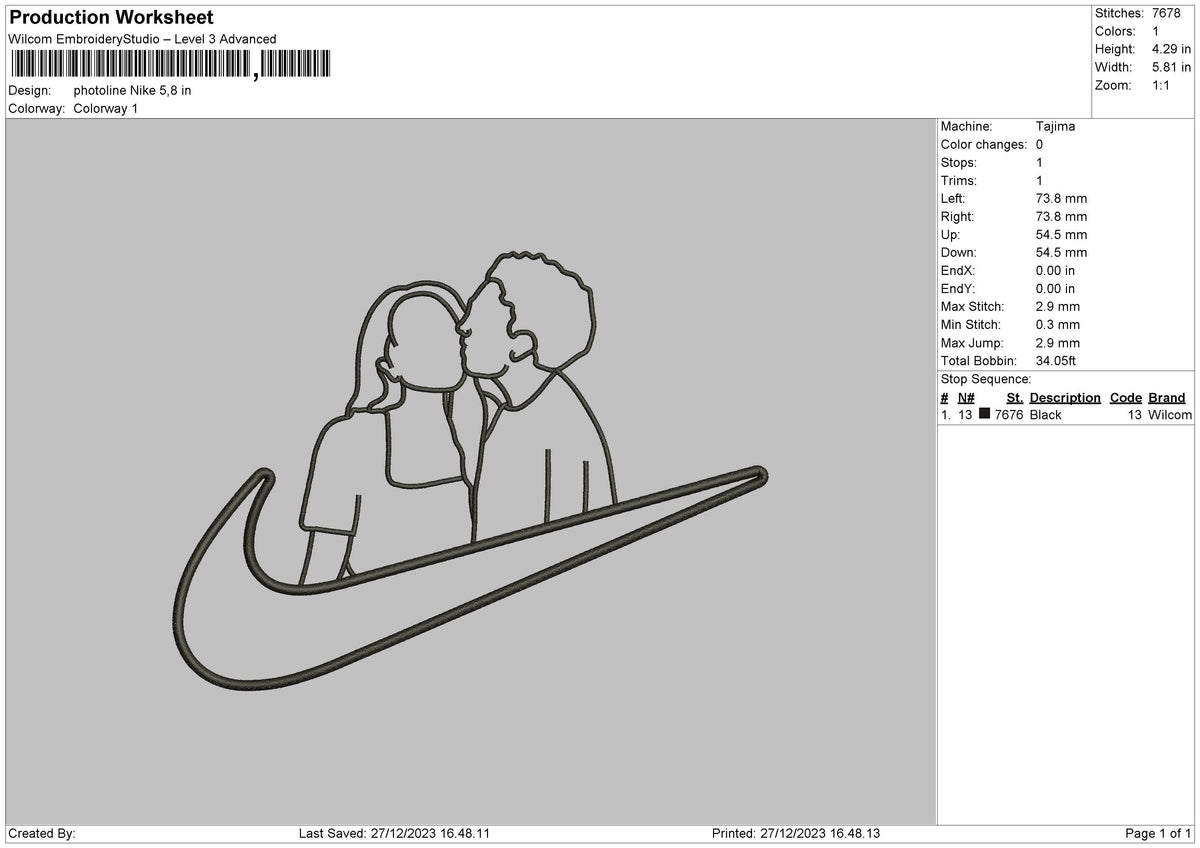Click the 'Last Saved: 27/12/2023 16.48.11' text
This screenshot has width=1200, height=848.
pos(394,834)
